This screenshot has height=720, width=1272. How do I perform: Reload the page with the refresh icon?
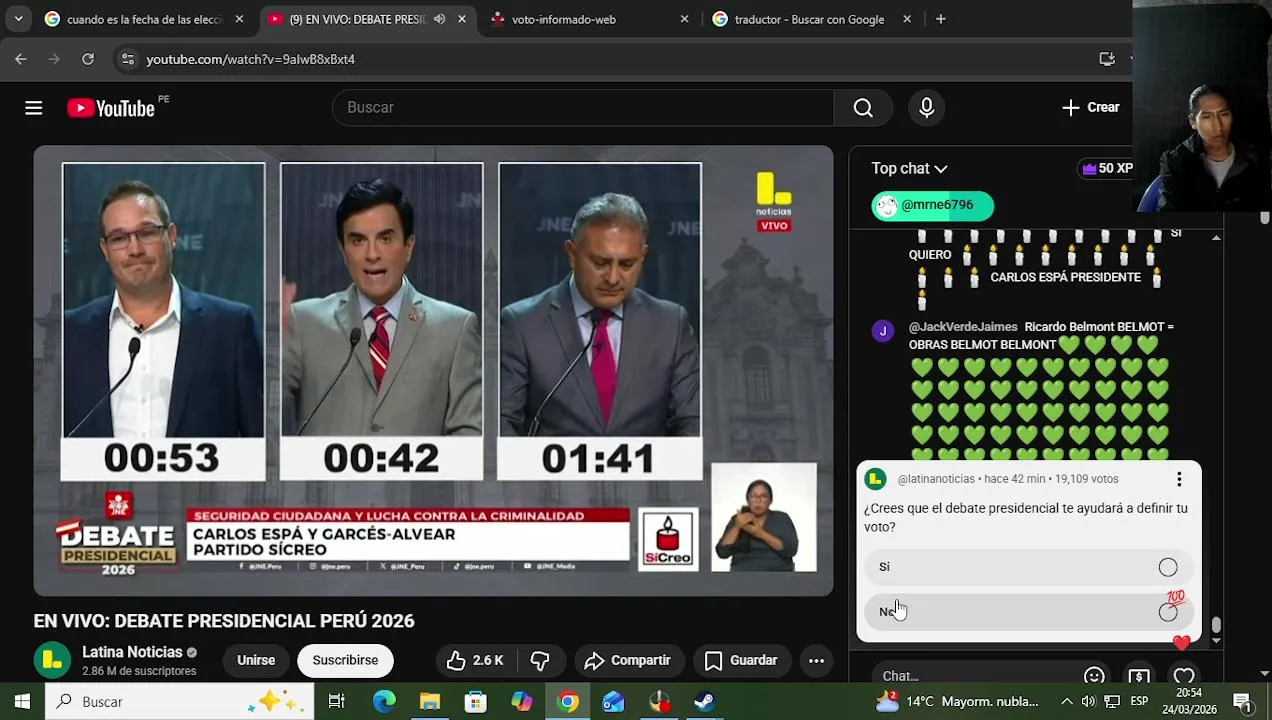pos(88,59)
